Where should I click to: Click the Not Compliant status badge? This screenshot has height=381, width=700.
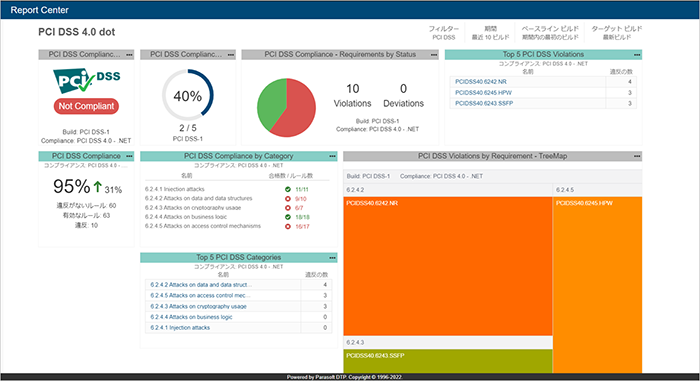[86, 106]
